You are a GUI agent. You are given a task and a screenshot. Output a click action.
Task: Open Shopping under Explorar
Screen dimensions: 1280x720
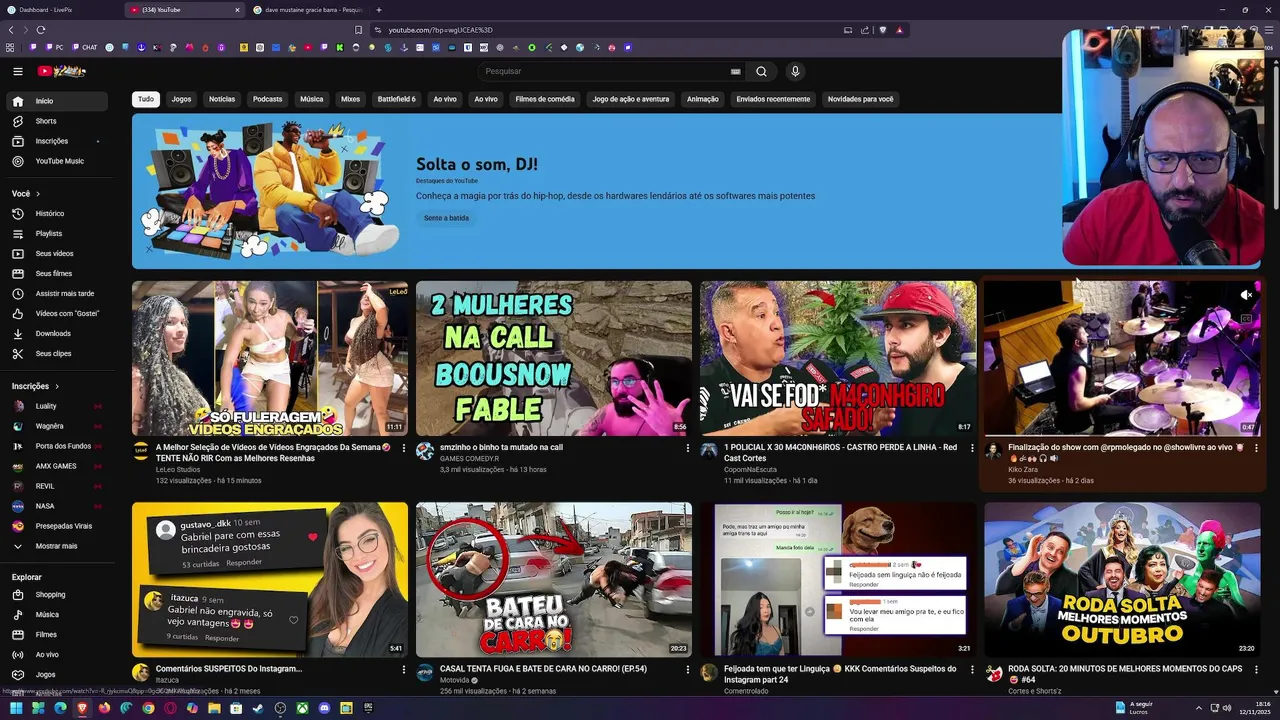58,594
